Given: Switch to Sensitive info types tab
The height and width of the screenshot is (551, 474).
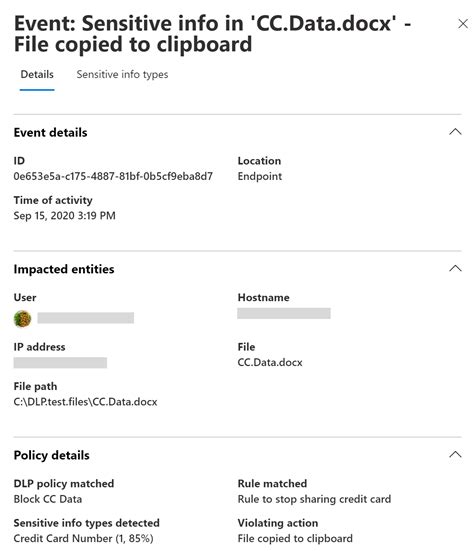Looking at the screenshot, I should point(122,74).
